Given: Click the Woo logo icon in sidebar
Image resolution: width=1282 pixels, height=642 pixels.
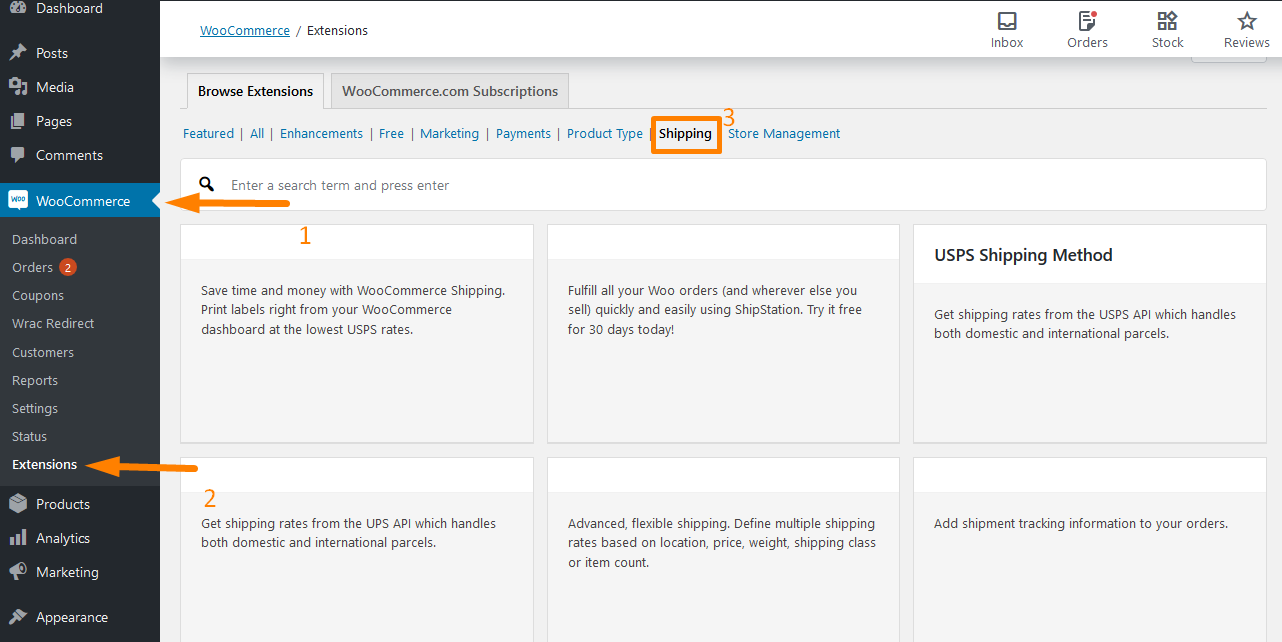Looking at the screenshot, I should [18, 200].
